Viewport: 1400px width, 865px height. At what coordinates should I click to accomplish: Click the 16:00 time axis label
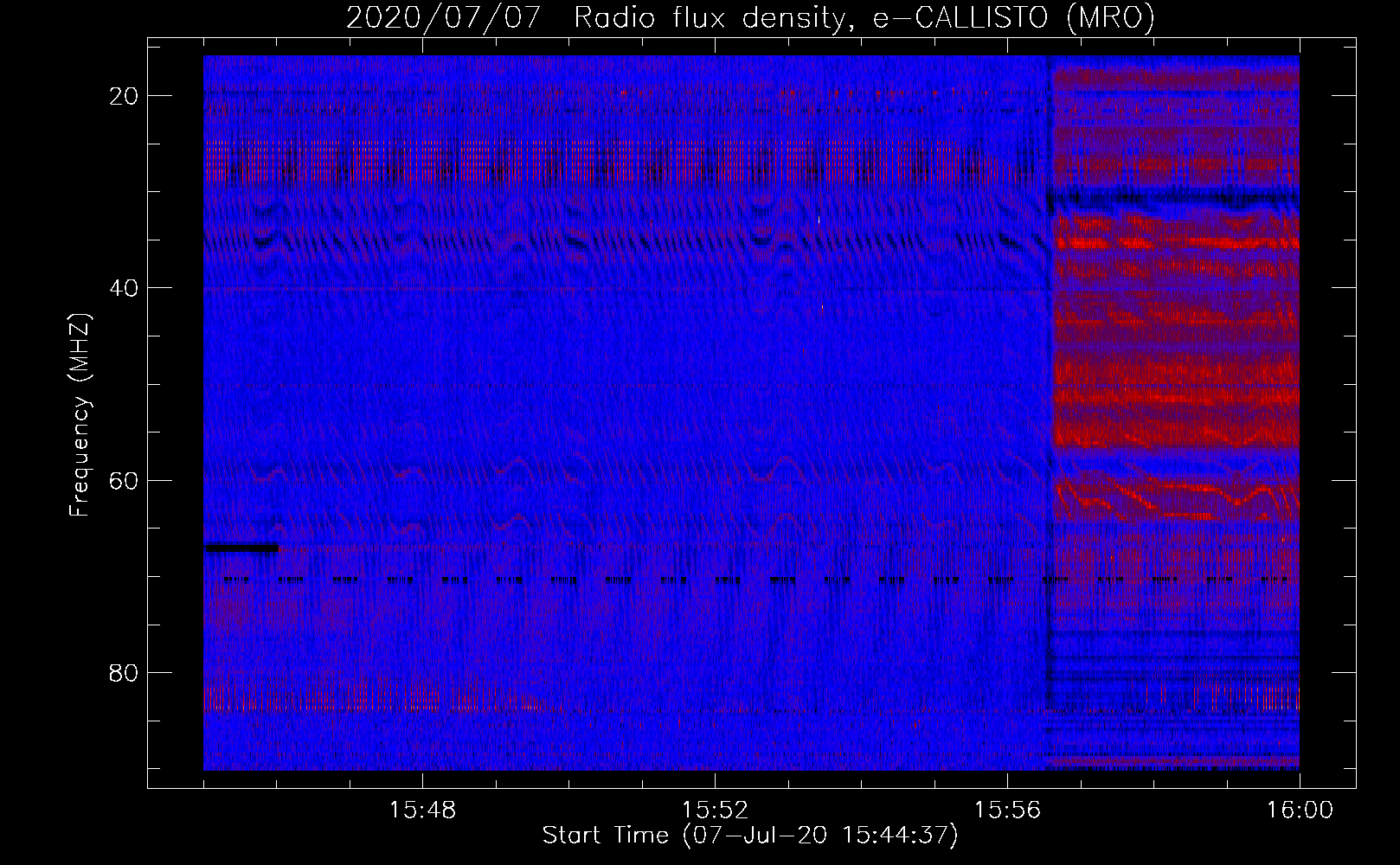(x=1300, y=811)
